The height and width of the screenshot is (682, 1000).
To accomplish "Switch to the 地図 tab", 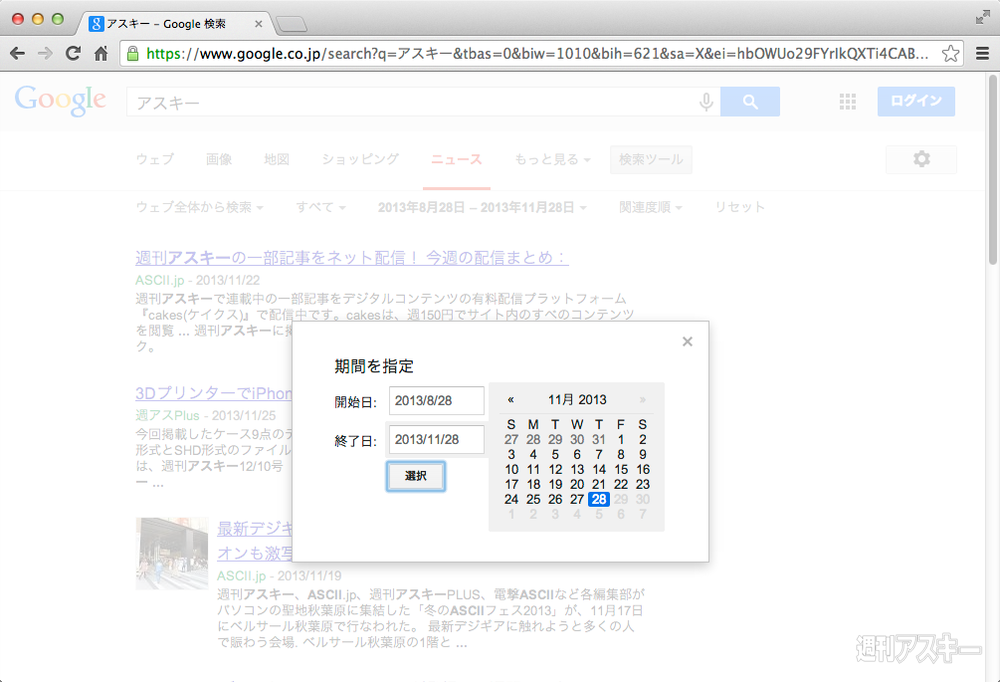I will [277, 159].
